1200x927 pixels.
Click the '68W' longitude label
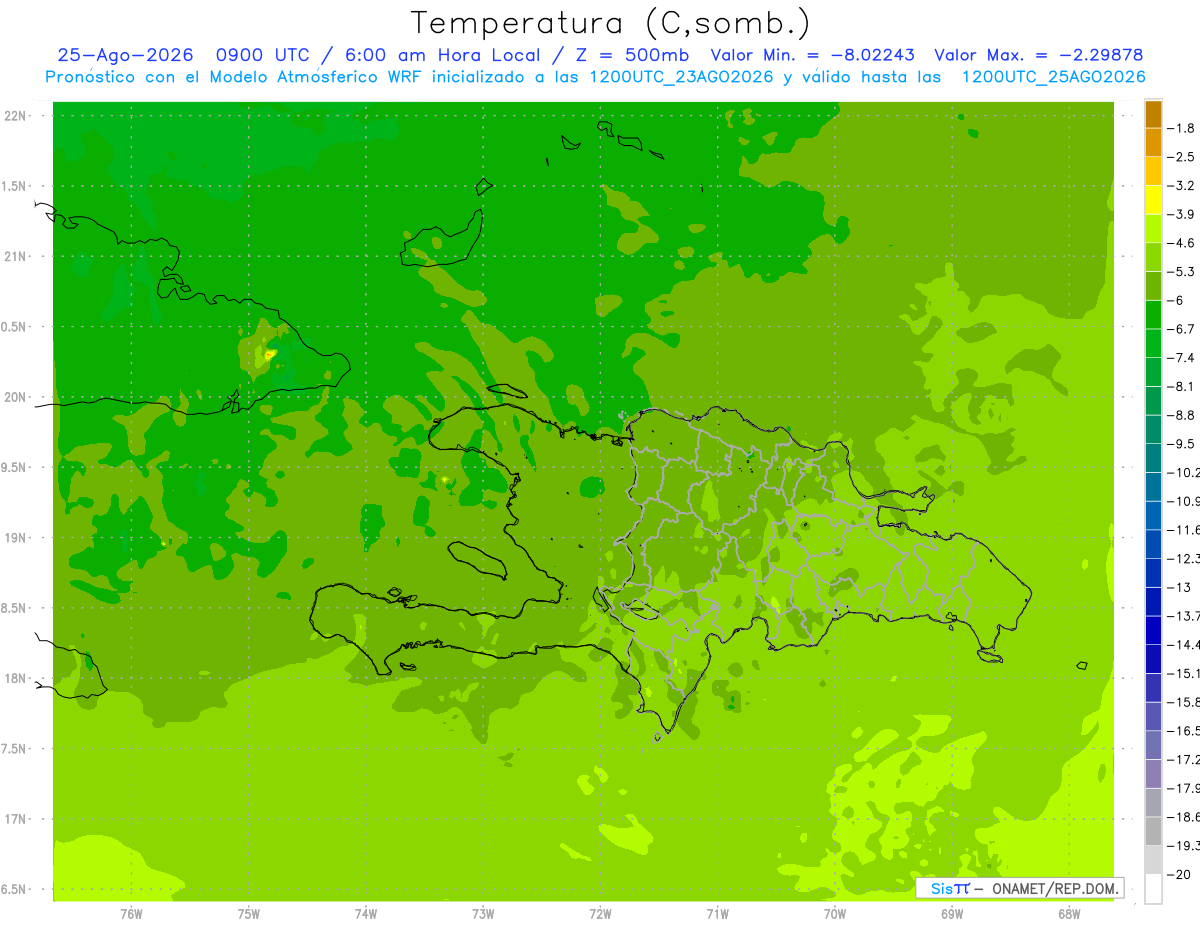(x=1069, y=913)
